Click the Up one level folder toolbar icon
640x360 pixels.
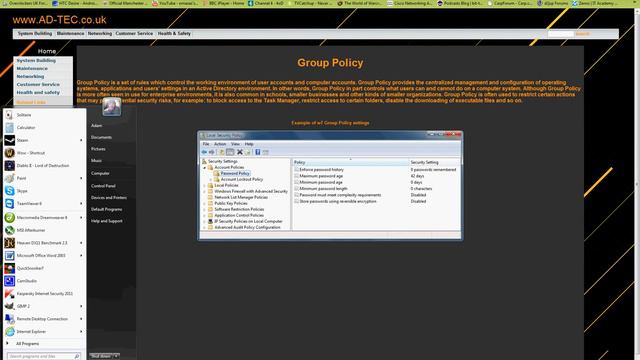(x=221, y=152)
